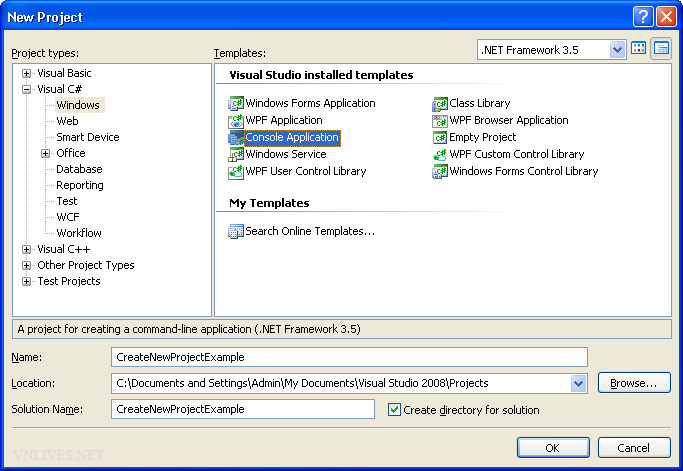
Task: Switch templates to large icons view
Action: (639, 48)
